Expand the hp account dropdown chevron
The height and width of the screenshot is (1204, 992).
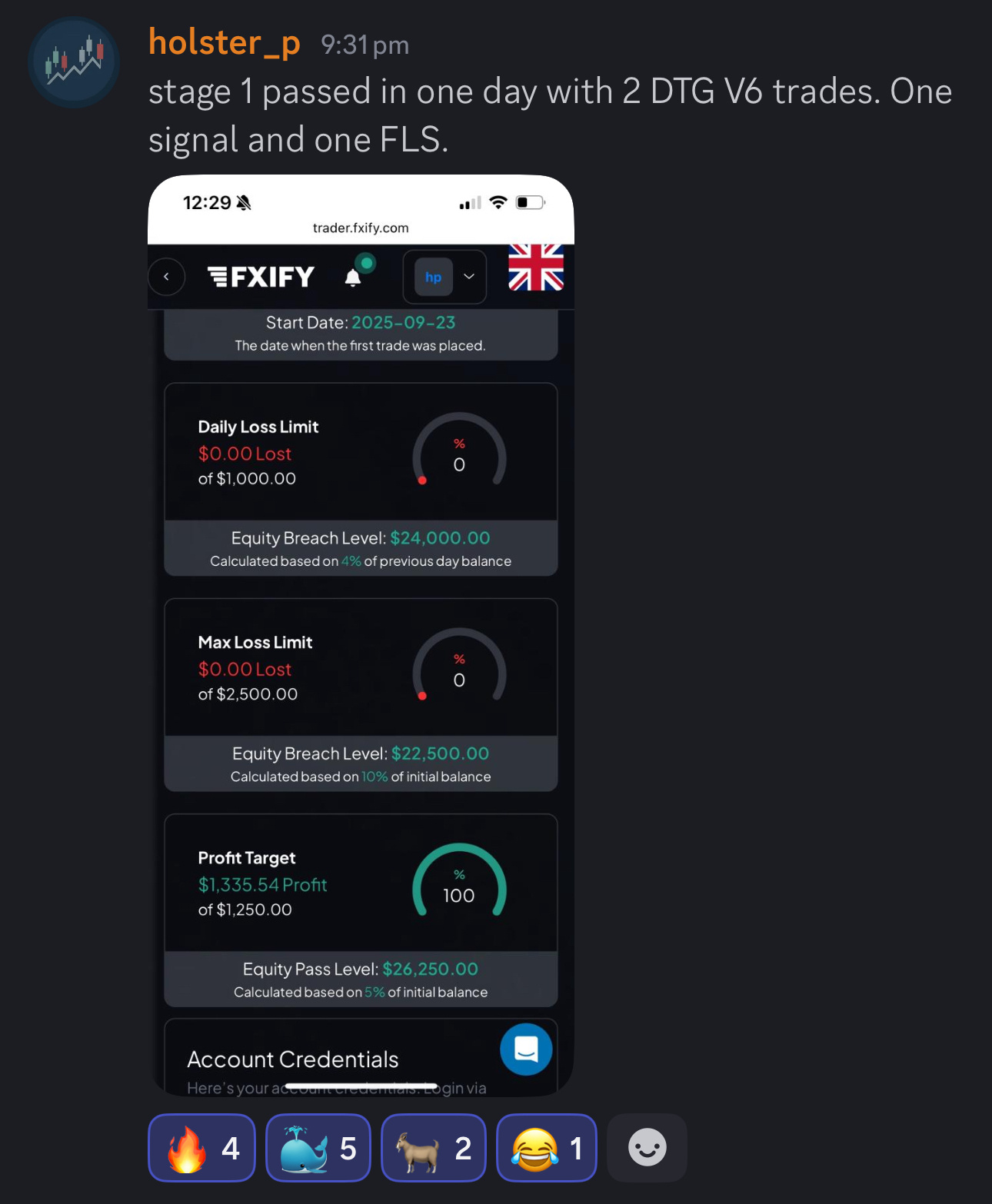click(469, 277)
